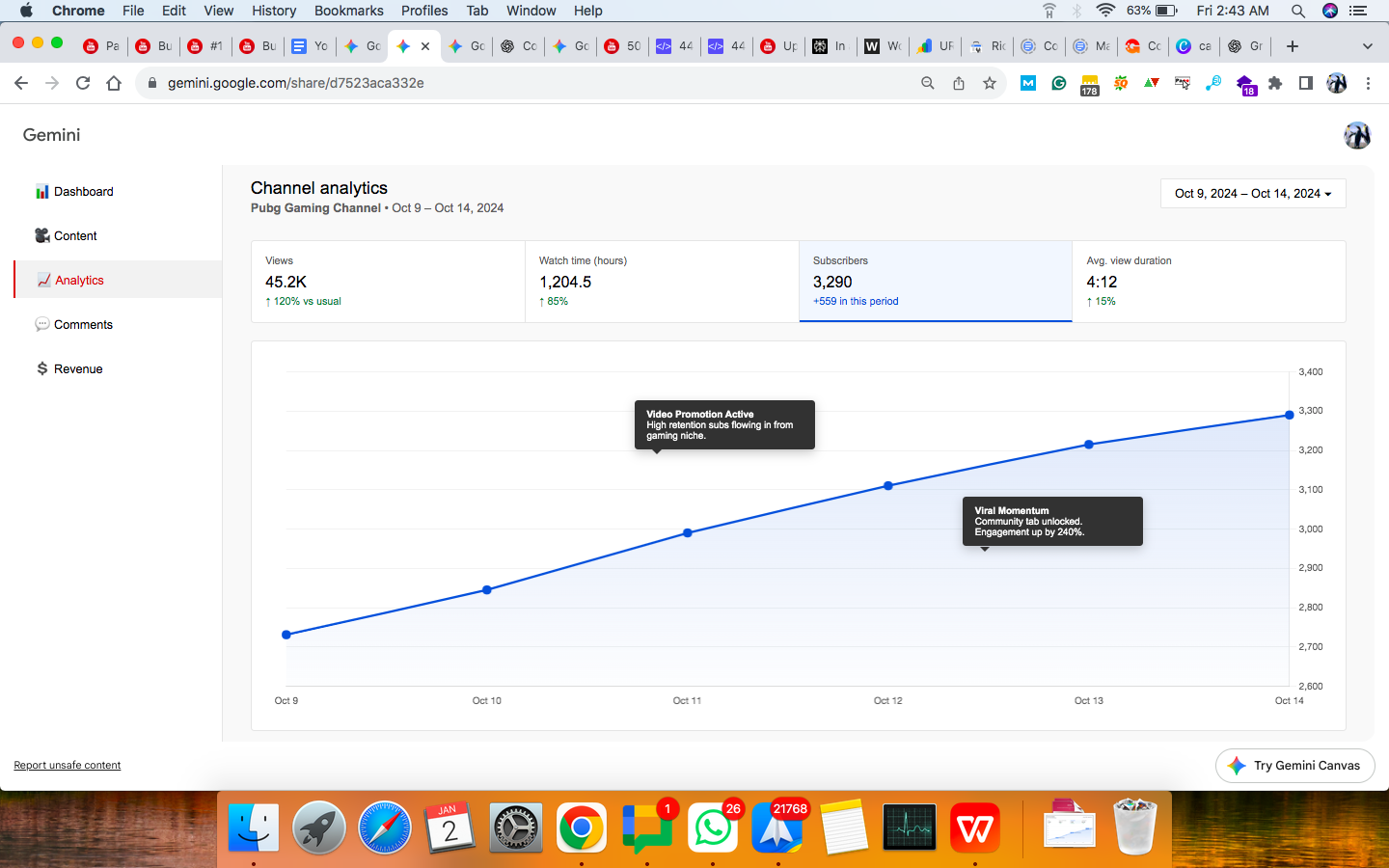Click the Try Gemini Canvas button

[1294, 765]
